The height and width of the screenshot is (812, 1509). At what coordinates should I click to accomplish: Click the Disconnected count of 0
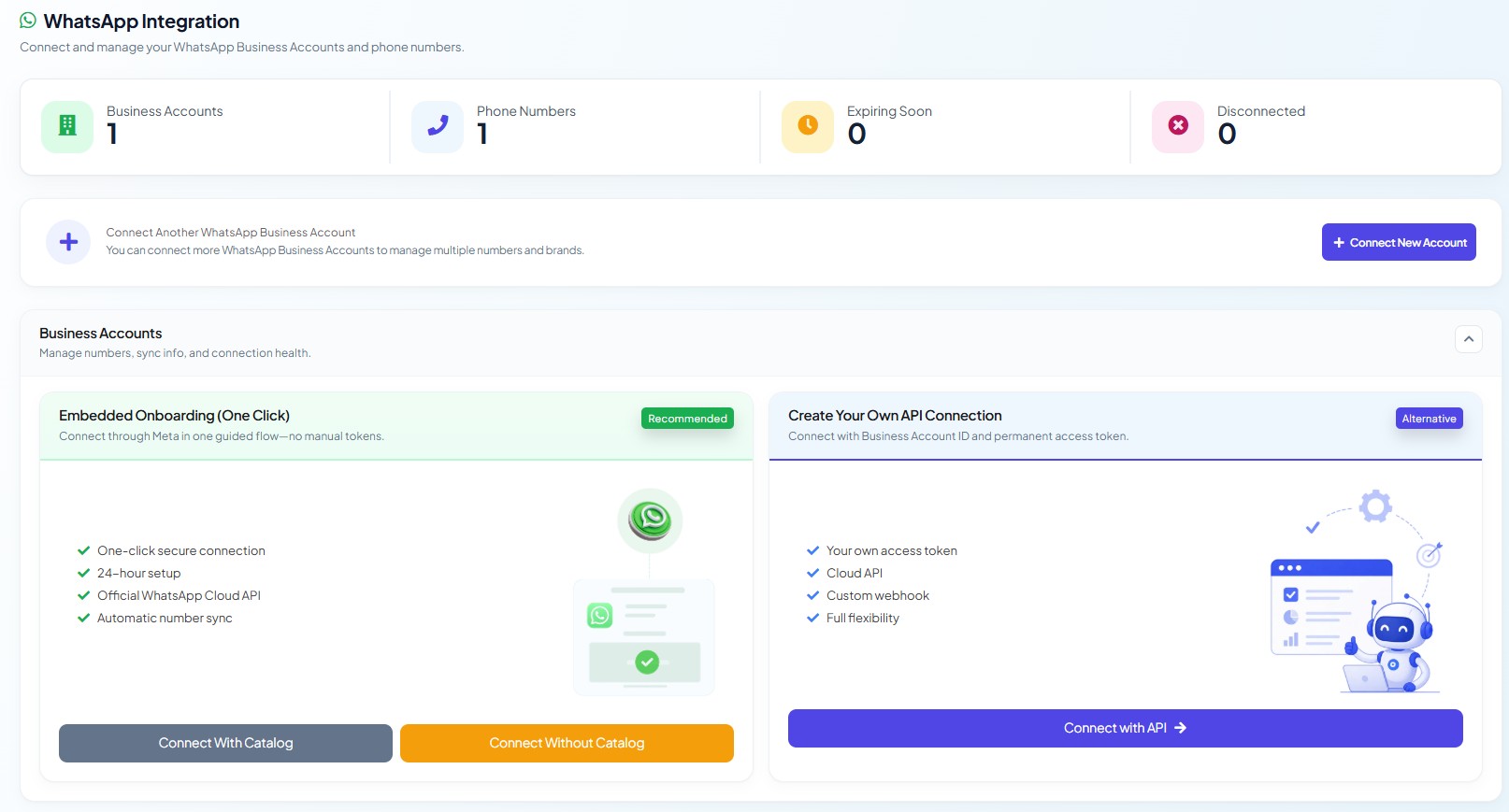click(x=1227, y=135)
